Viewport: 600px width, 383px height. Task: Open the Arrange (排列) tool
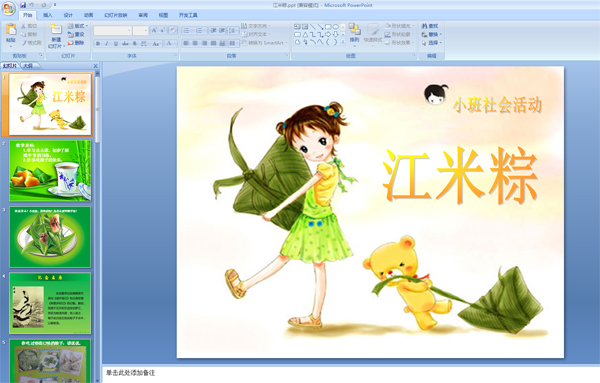[355, 33]
